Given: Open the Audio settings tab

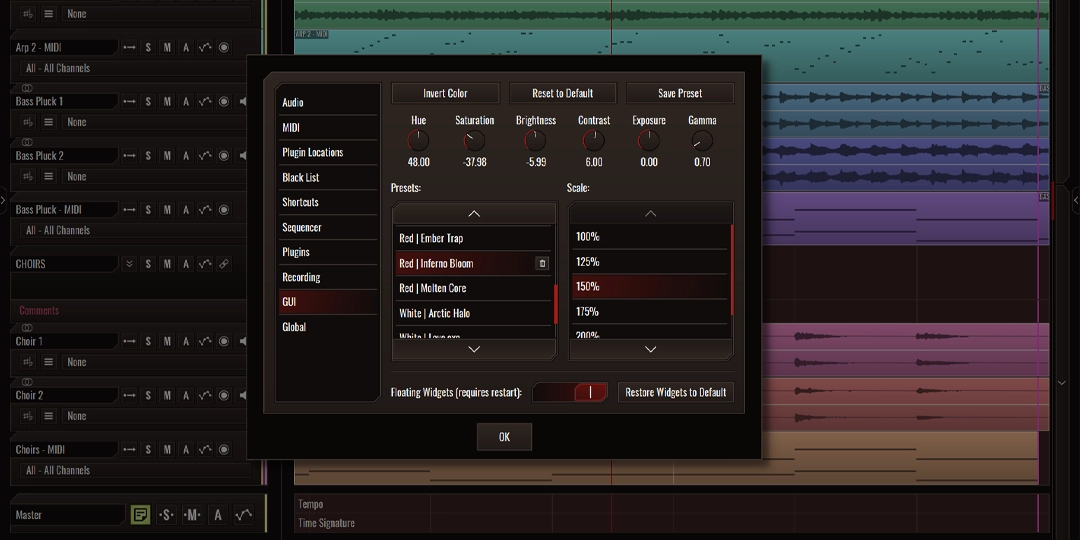Looking at the screenshot, I should (328, 103).
